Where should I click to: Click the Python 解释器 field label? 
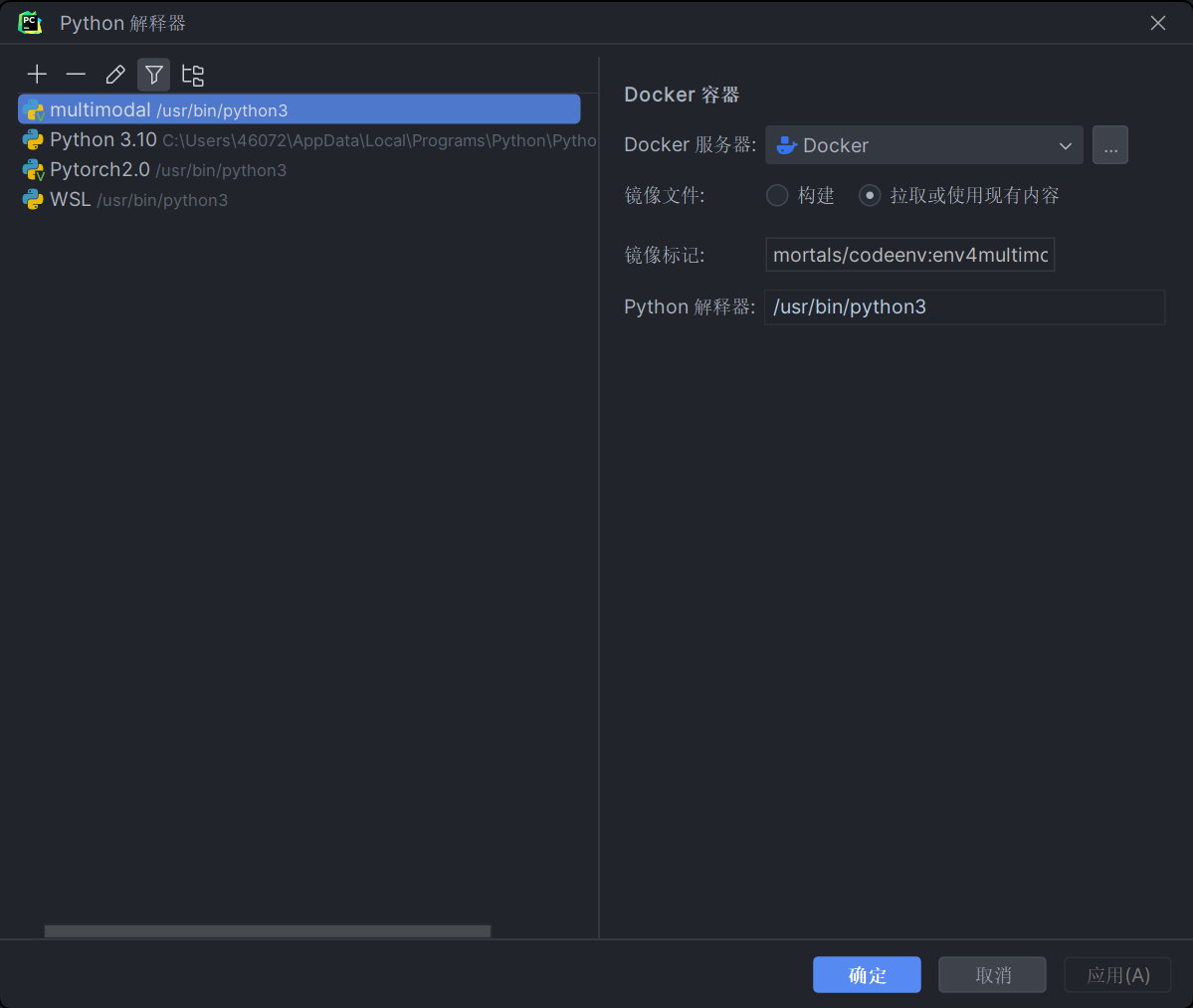(x=690, y=306)
